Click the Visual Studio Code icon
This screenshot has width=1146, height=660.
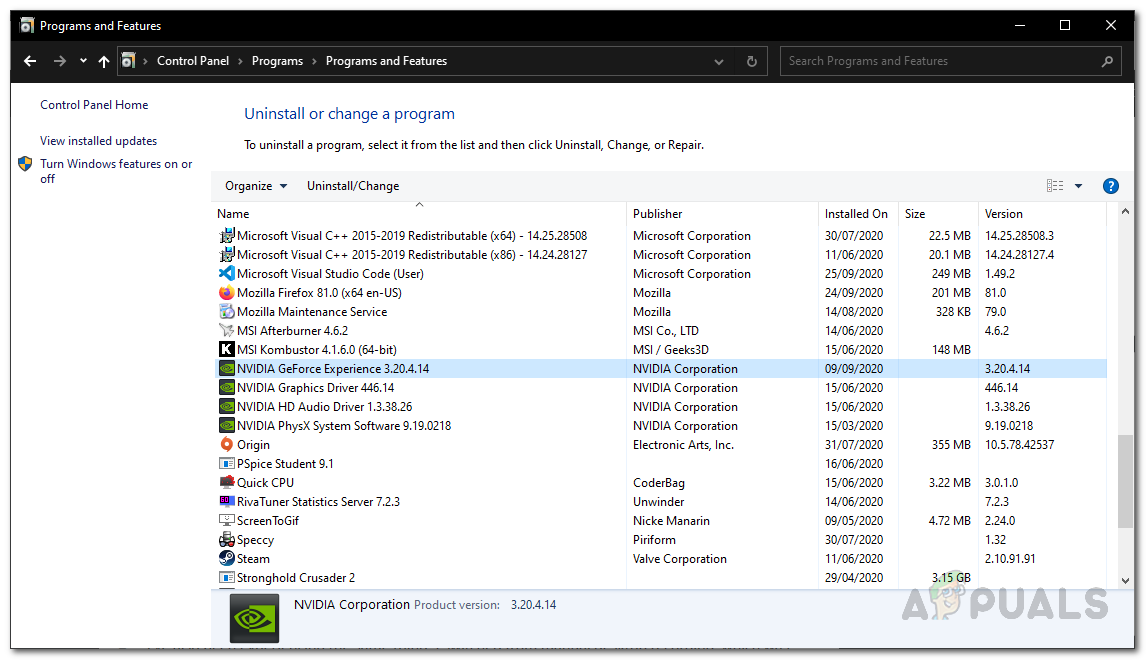[x=226, y=274]
